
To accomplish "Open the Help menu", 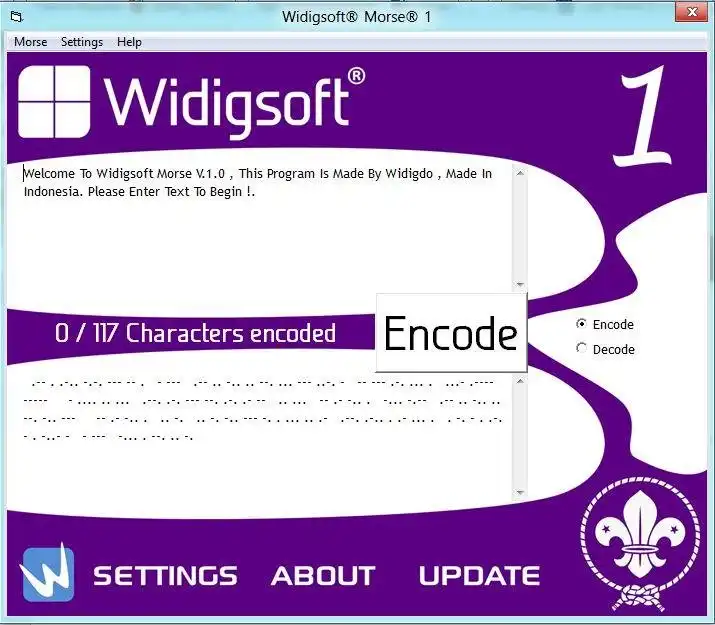I will (129, 42).
